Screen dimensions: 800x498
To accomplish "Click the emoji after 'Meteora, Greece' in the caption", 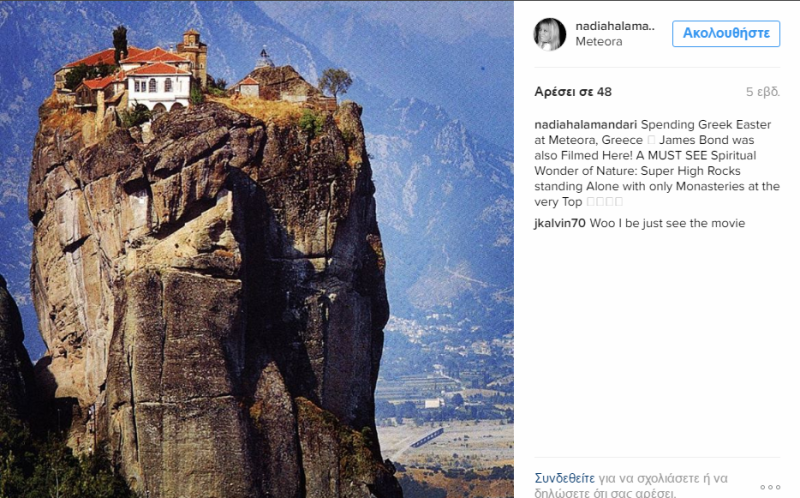I will (651, 140).
